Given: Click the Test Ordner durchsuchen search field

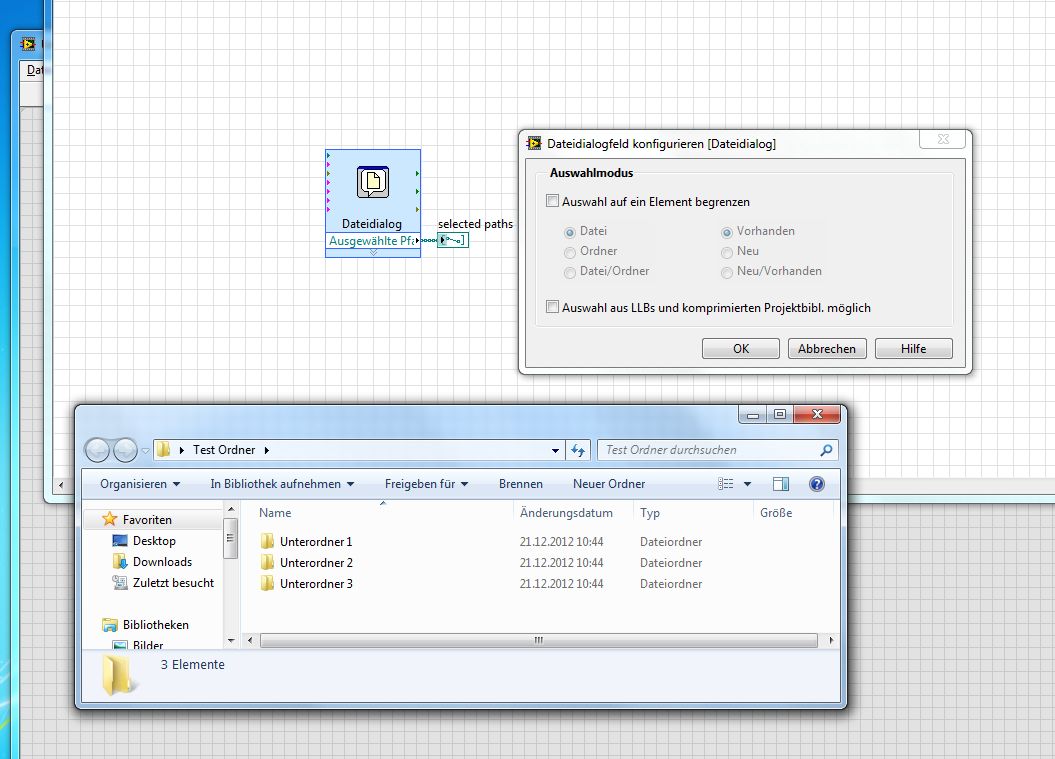Looking at the screenshot, I should (711, 450).
